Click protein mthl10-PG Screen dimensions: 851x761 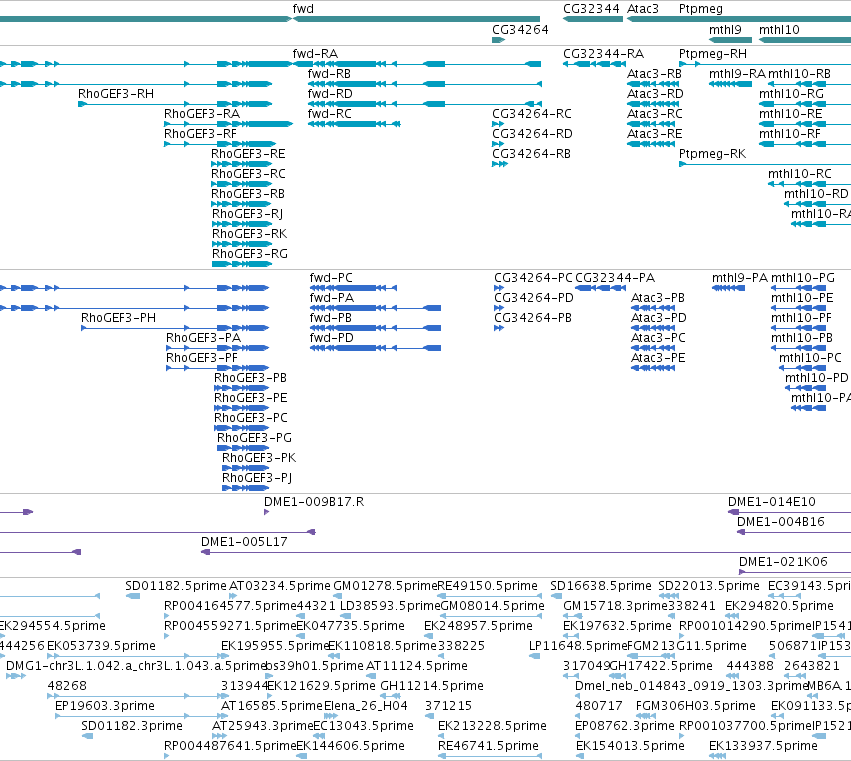[798, 288]
